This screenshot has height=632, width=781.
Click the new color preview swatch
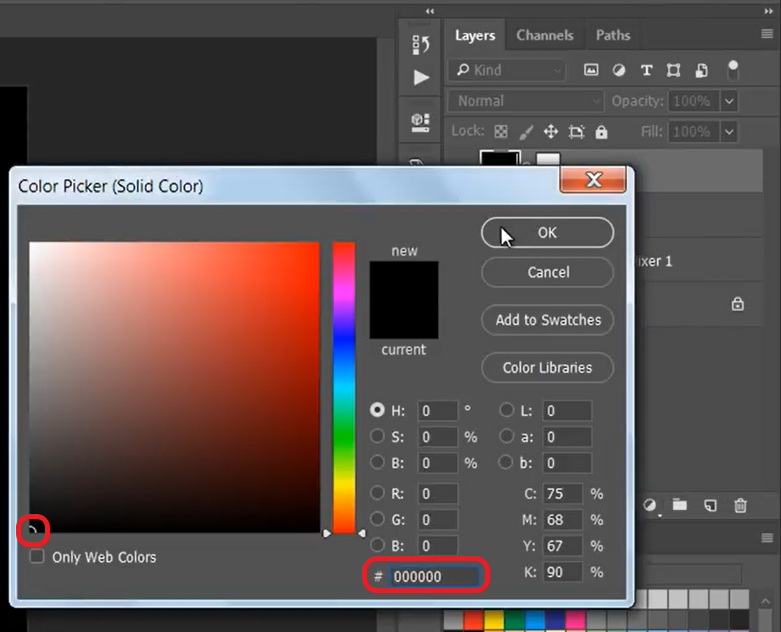click(404, 280)
